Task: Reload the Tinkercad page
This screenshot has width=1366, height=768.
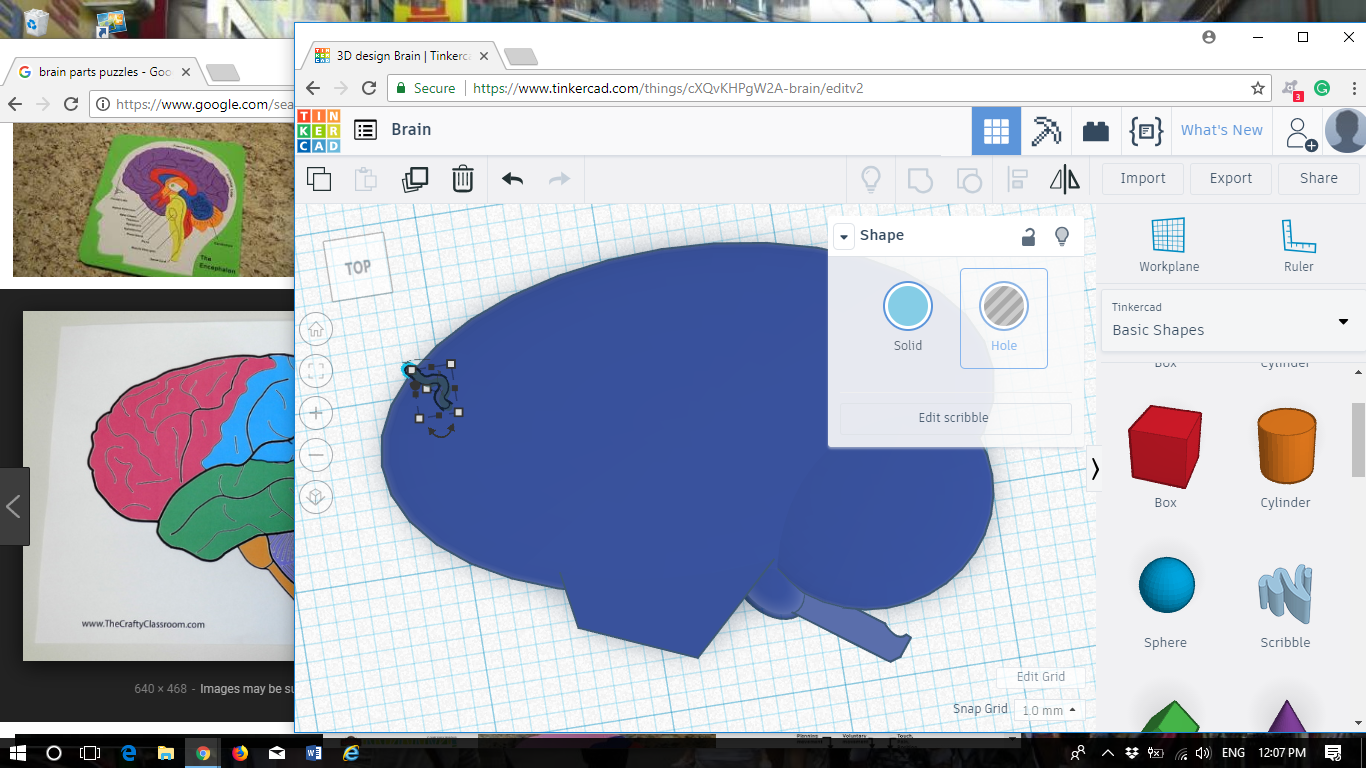Action: 369,88
